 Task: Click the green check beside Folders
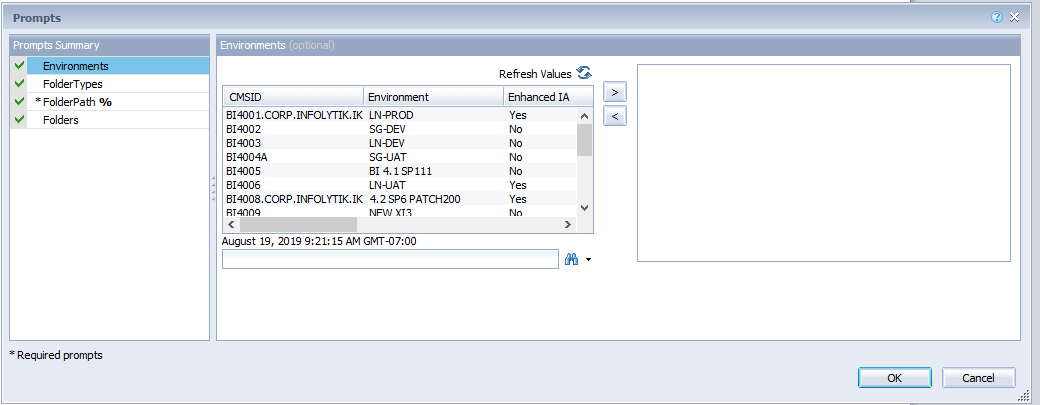coord(19,119)
